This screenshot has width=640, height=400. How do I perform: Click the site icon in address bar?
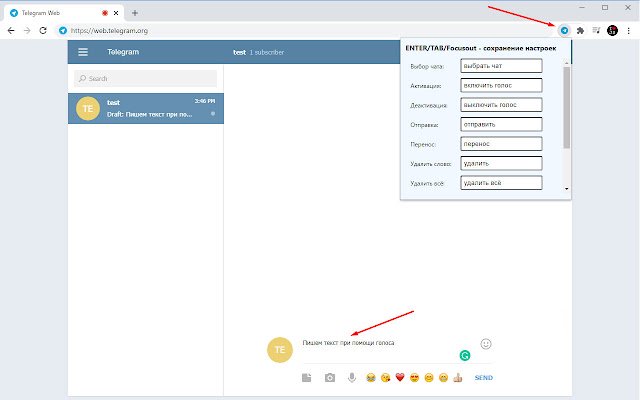point(62,31)
